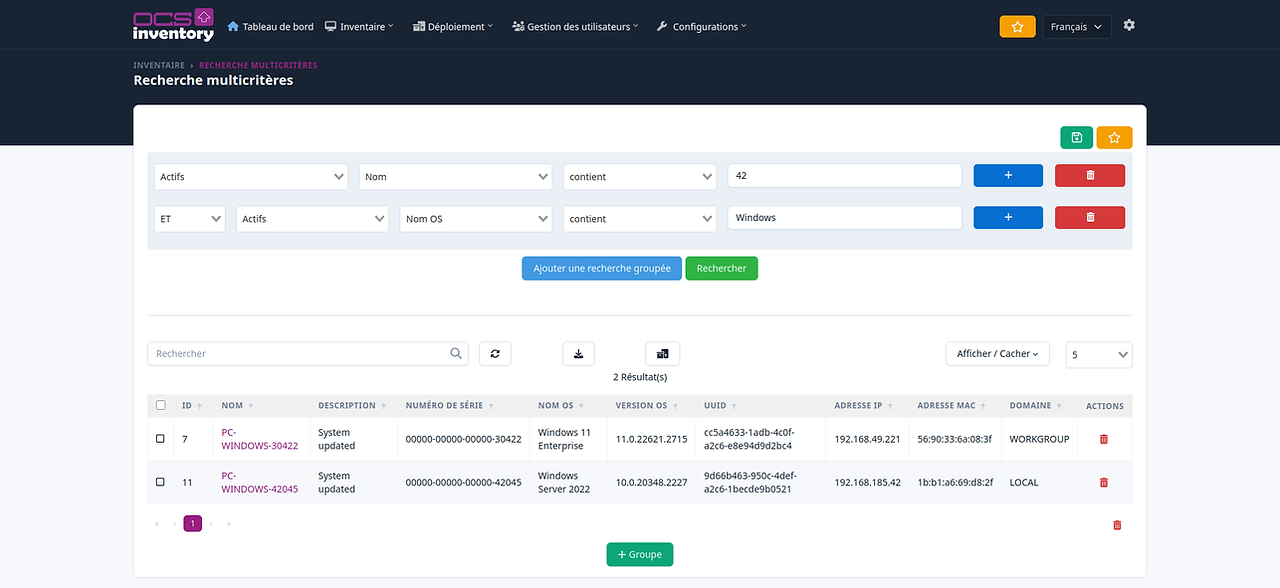Open the Déploiement menu

453,27
